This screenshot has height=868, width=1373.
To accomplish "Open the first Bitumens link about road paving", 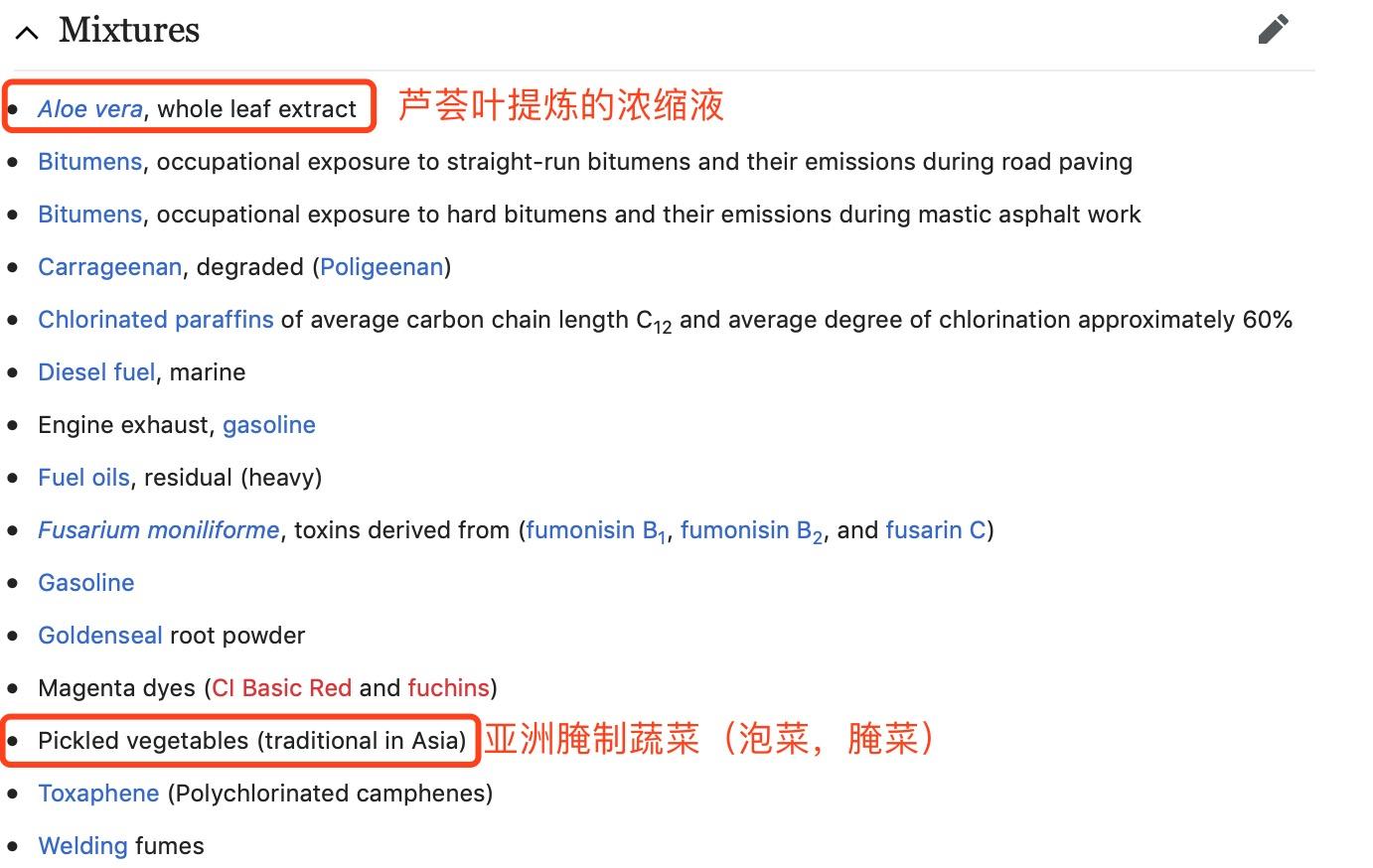I will click(x=90, y=162).
